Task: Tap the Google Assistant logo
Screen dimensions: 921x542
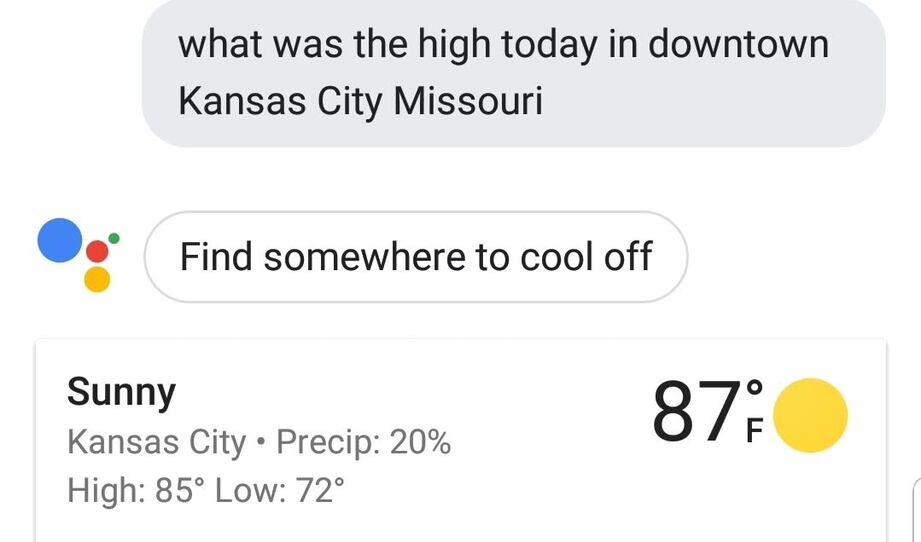Action: point(78,255)
